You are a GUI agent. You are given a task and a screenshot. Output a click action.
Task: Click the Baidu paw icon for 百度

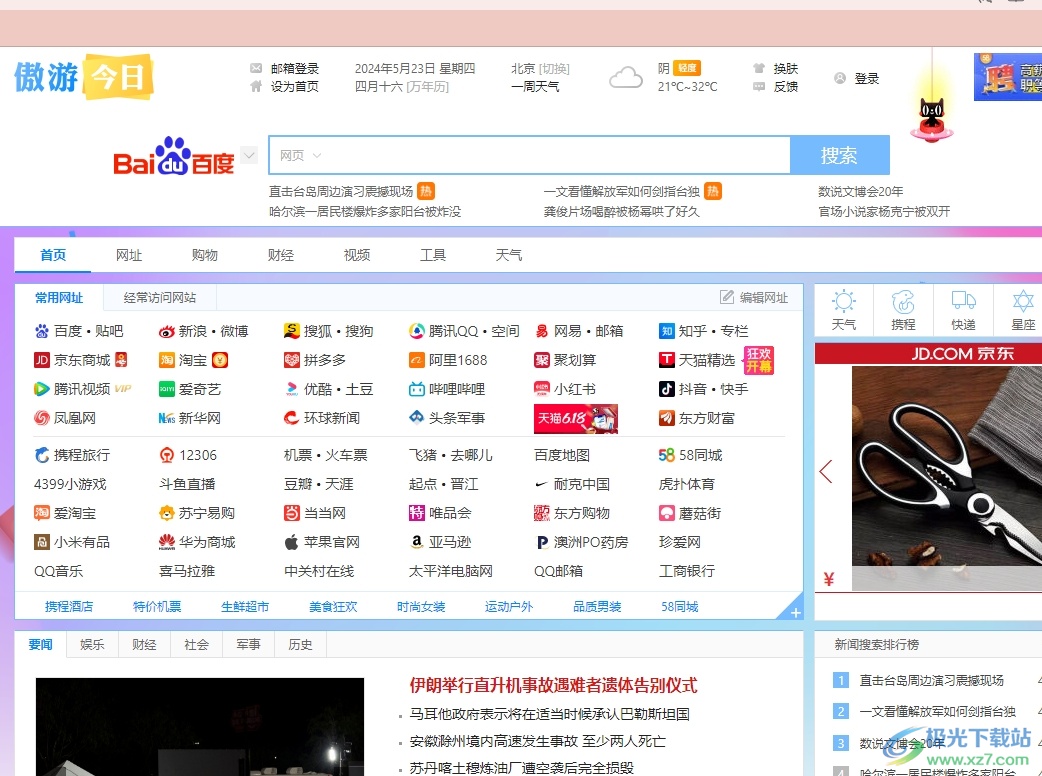(x=42, y=331)
